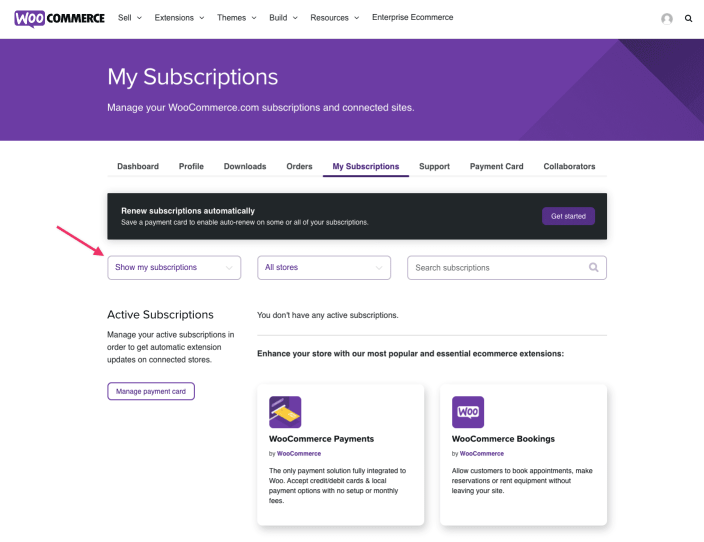704x542 pixels.
Task: Switch to the Dashboard tab
Action: [x=138, y=167]
